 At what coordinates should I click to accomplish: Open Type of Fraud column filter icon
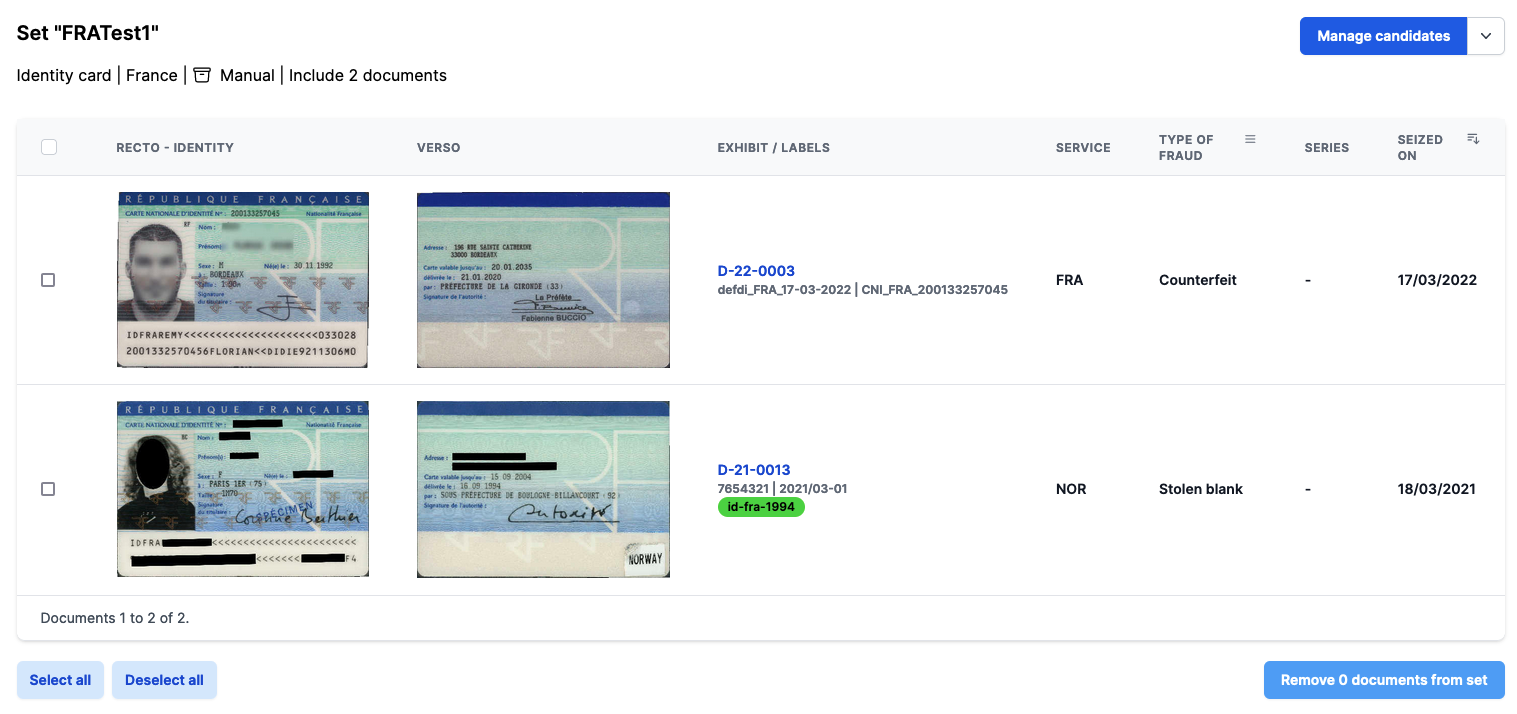pos(1250,139)
